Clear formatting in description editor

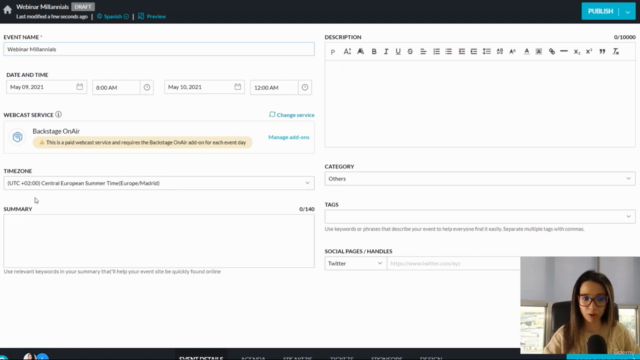point(616,51)
